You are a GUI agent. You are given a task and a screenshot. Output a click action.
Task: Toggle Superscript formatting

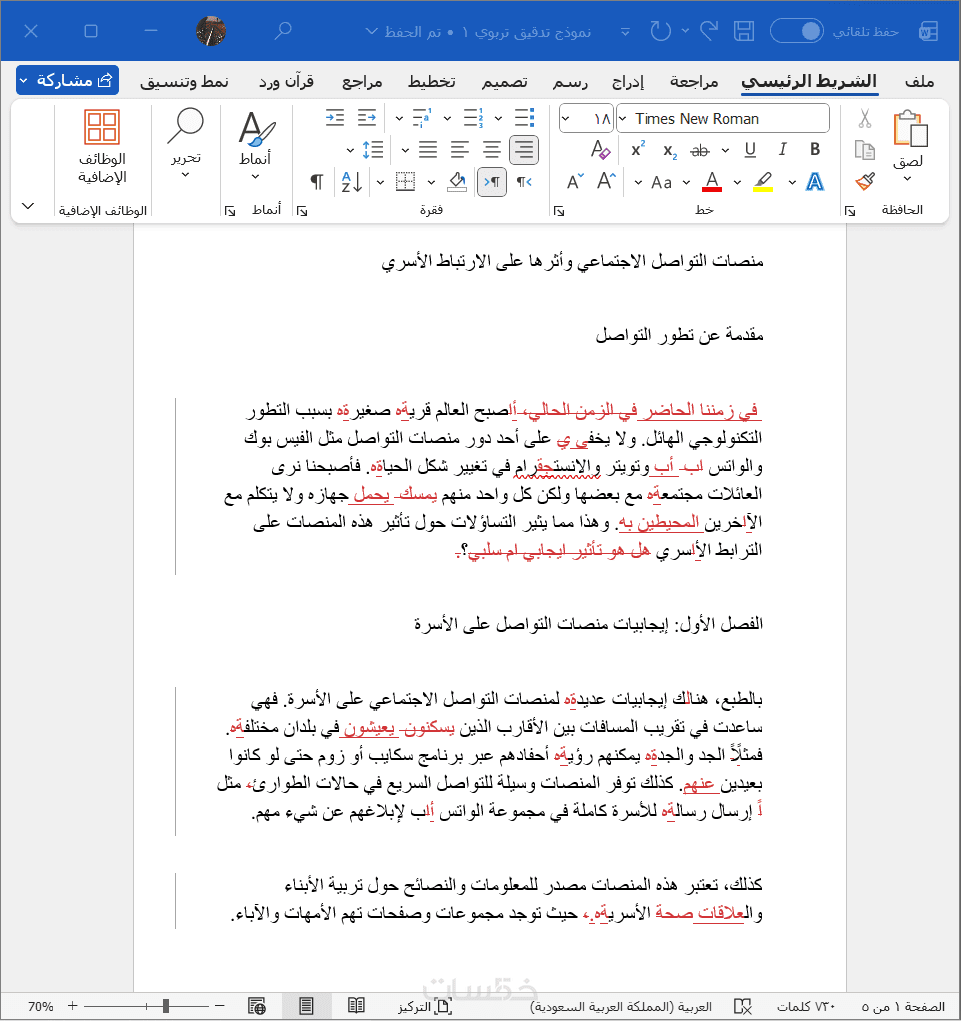tap(638, 150)
